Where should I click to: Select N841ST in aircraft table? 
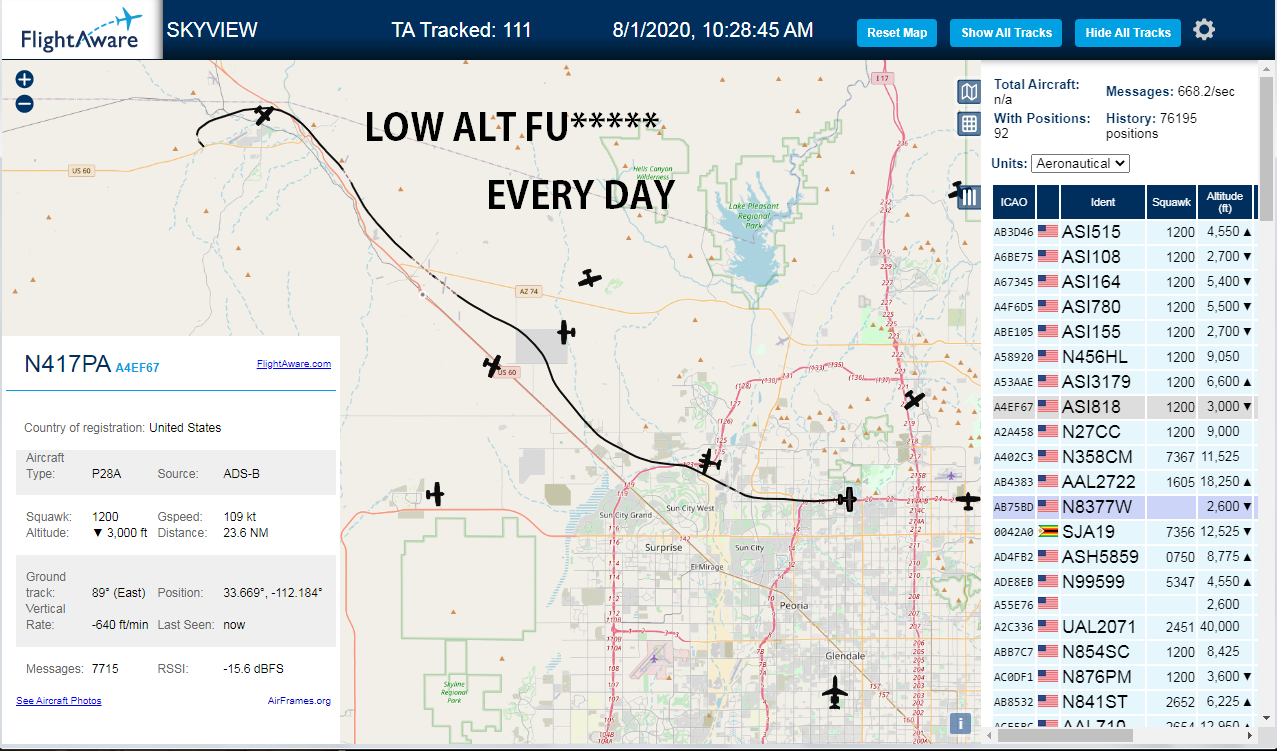[x=1094, y=702]
